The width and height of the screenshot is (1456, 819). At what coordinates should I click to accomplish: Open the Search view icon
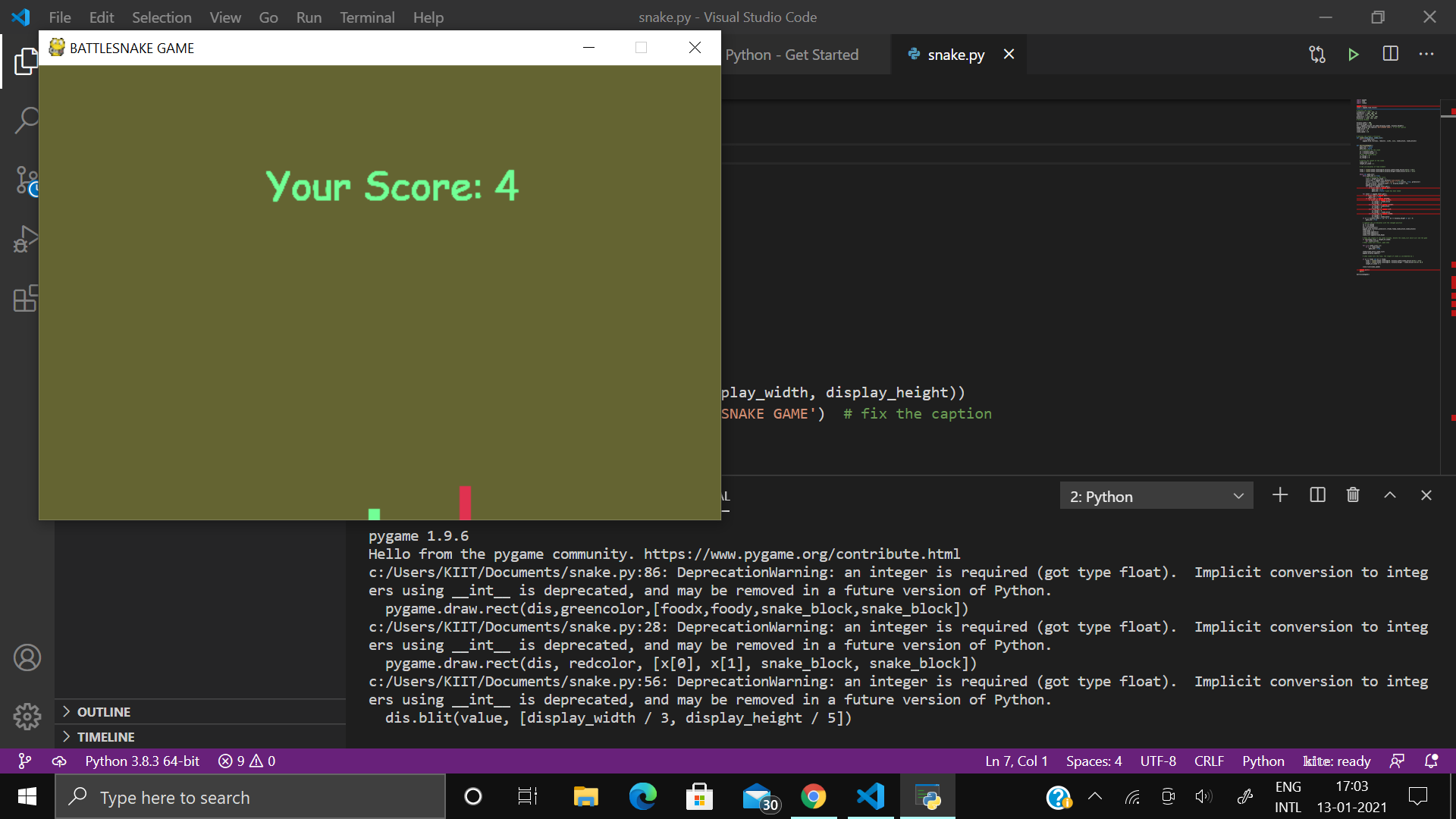pyautogui.click(x=26, y=121)
